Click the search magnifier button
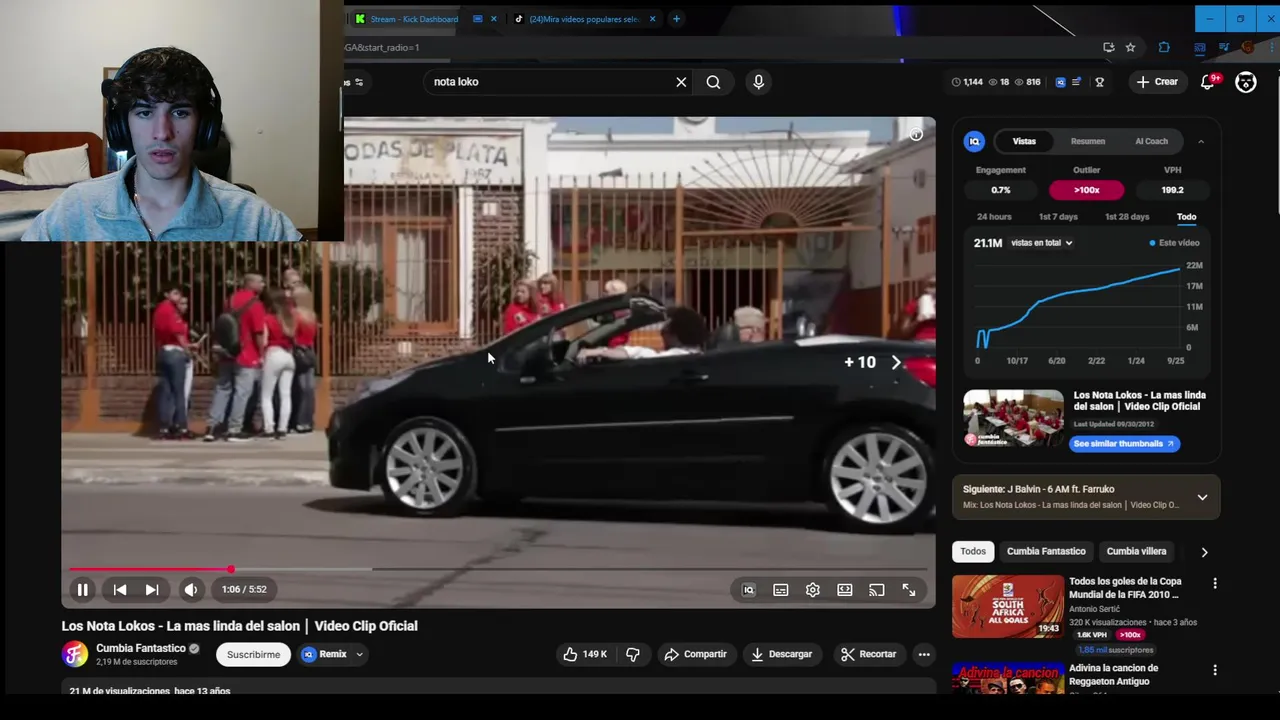Screen dimensions: 1280x720 [x=713, y=82]
